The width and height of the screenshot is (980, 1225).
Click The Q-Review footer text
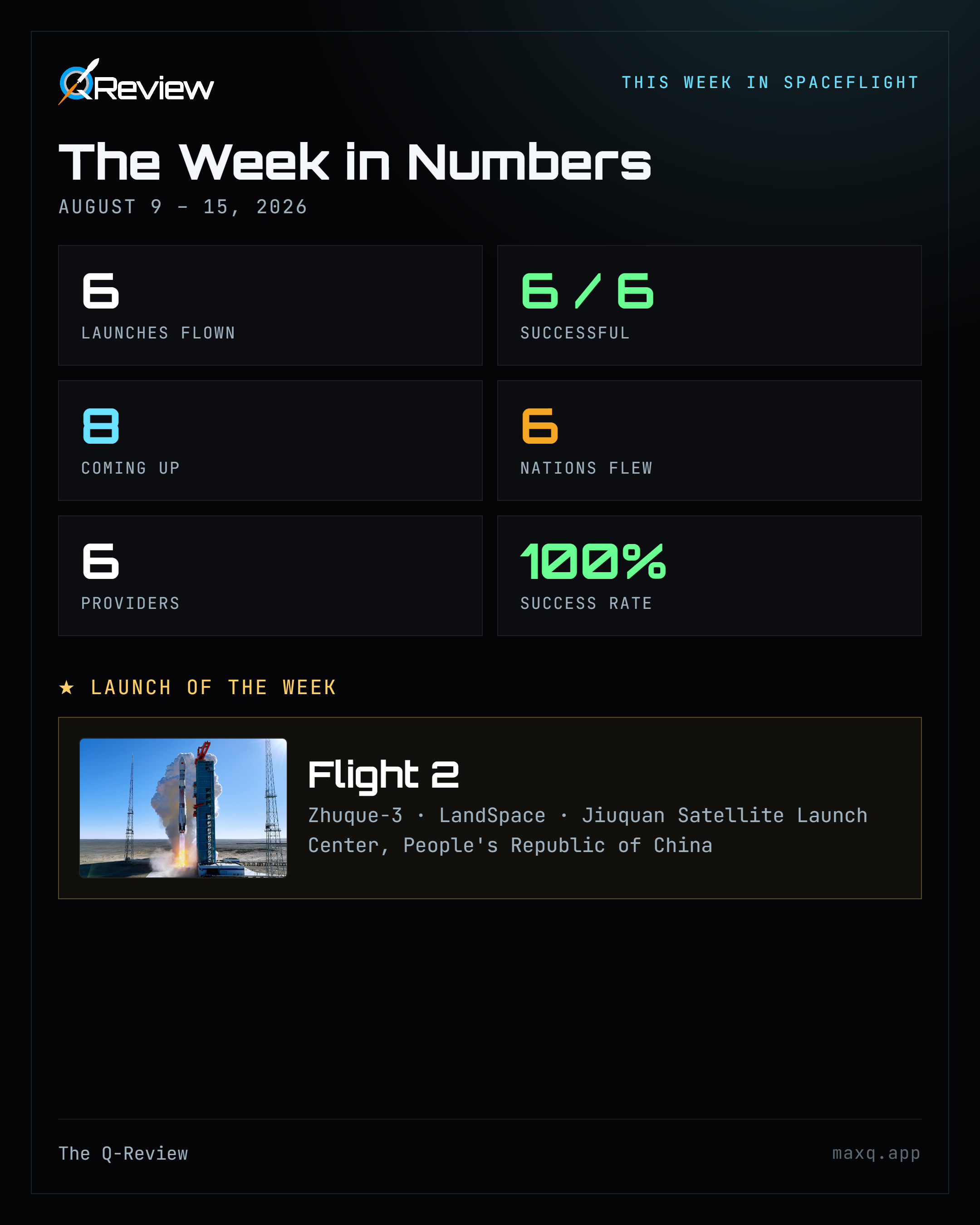(x=123, y=1153)
